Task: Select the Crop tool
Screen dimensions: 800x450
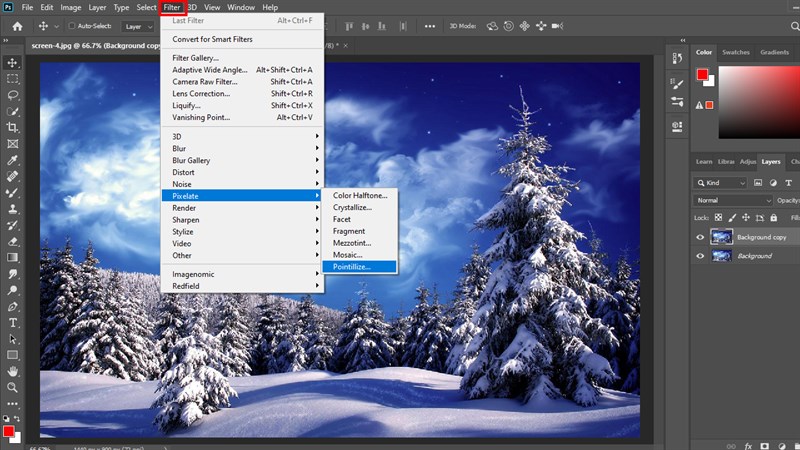Action: point(12,128)
